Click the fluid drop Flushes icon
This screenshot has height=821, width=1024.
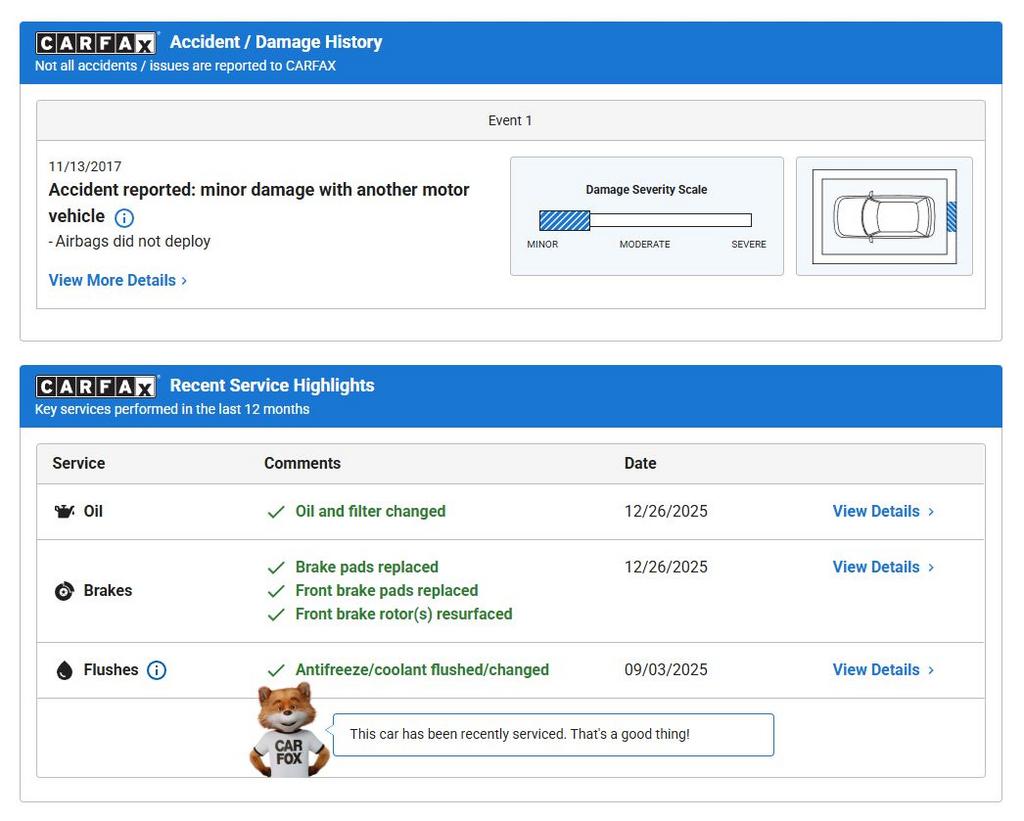click(64, 671)
